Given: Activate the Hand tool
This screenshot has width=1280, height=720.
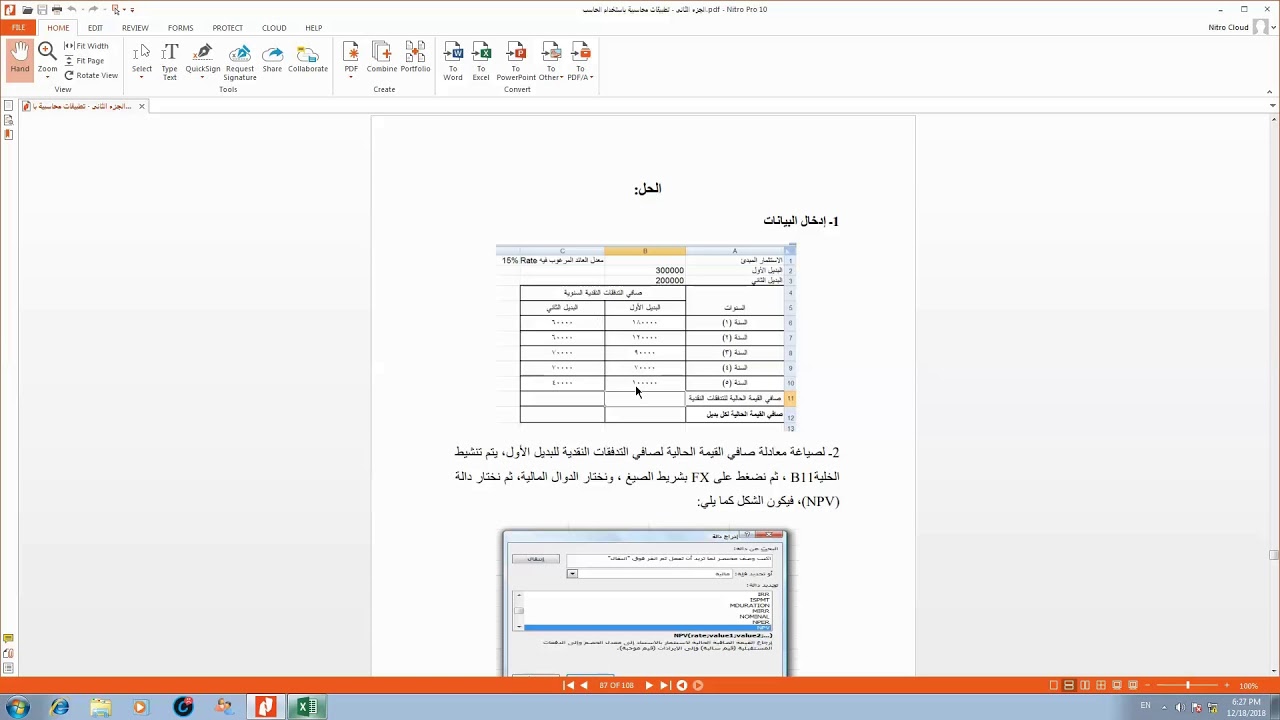Looking at the screenshot, I should click(x=20, y=58).
